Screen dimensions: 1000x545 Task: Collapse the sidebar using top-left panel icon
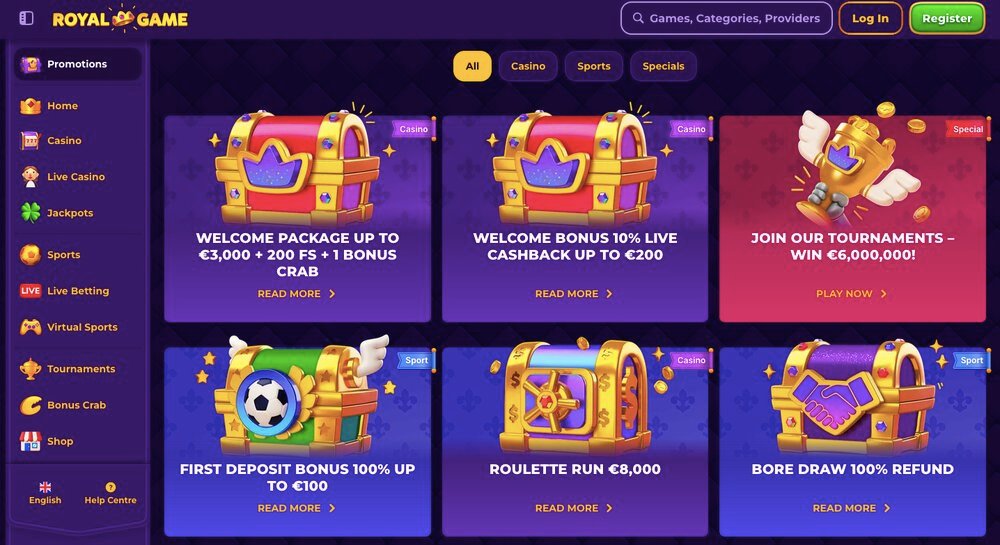coord(26,18)
